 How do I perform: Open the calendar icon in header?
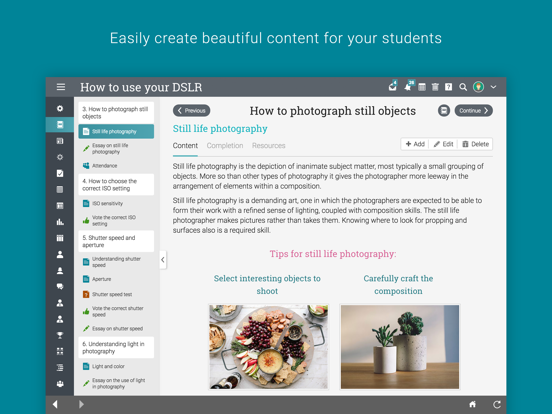click(422, 87)
